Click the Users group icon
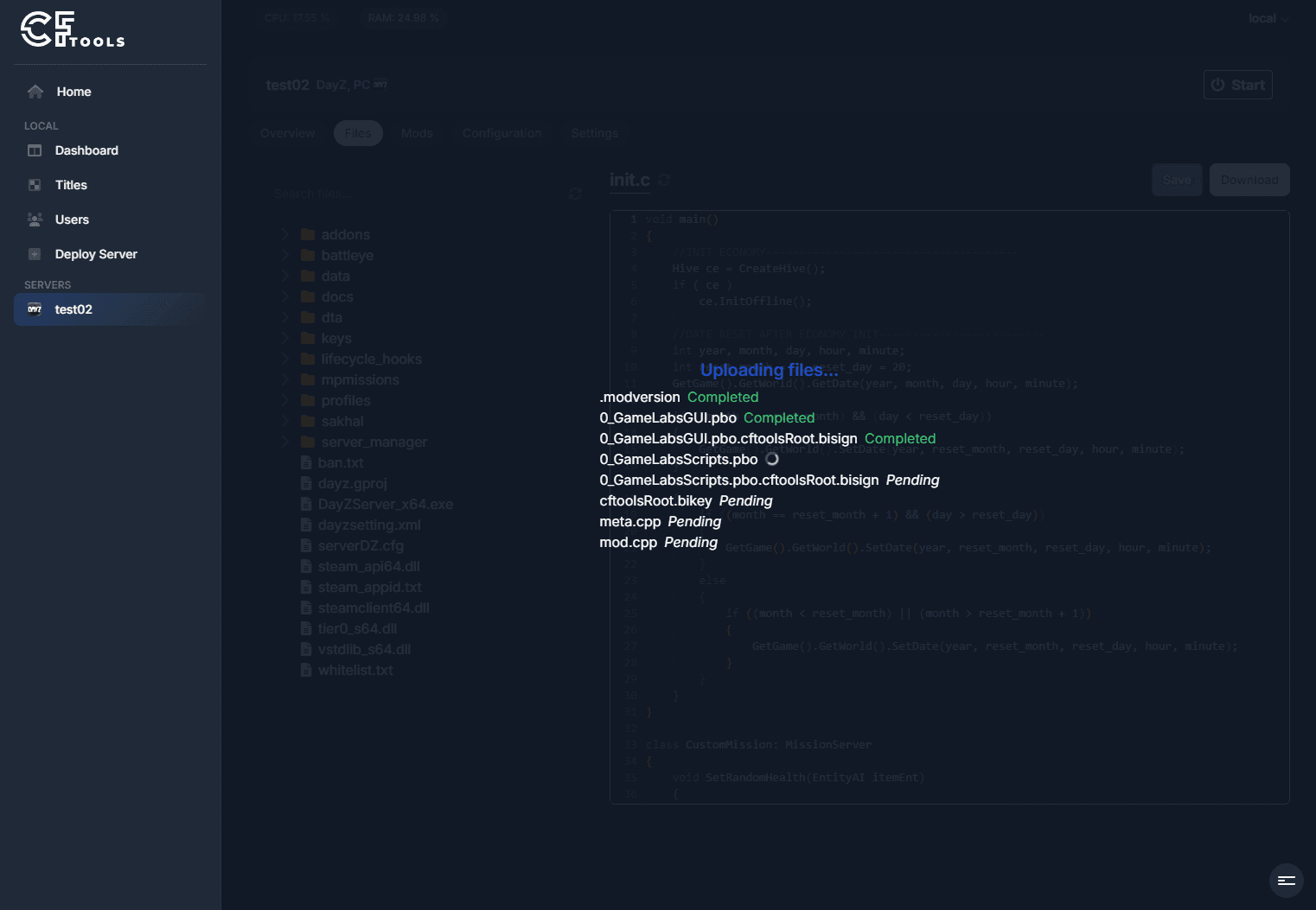1316x910 pixels. 35,220
